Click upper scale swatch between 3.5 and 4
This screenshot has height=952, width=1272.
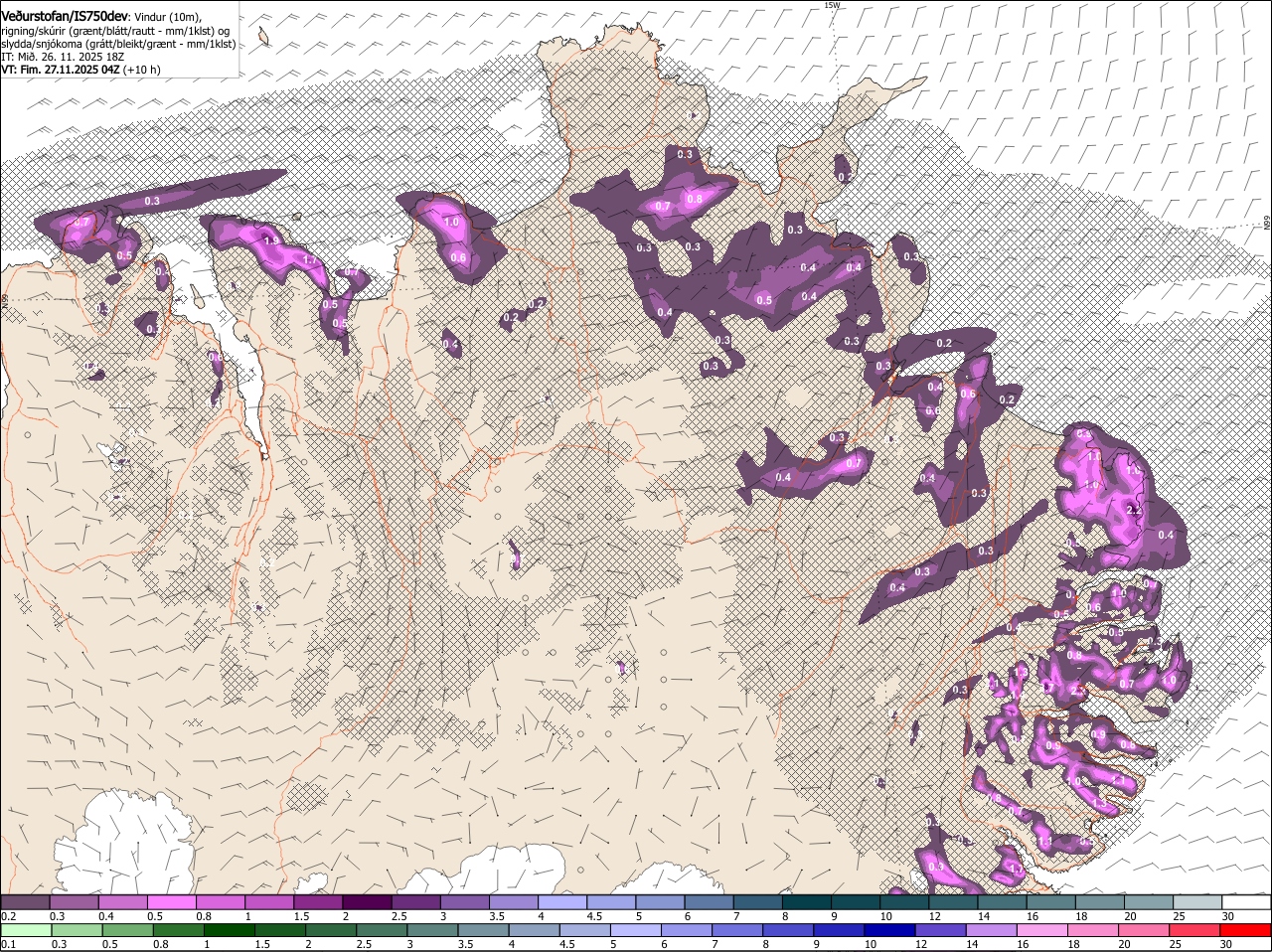513,901
